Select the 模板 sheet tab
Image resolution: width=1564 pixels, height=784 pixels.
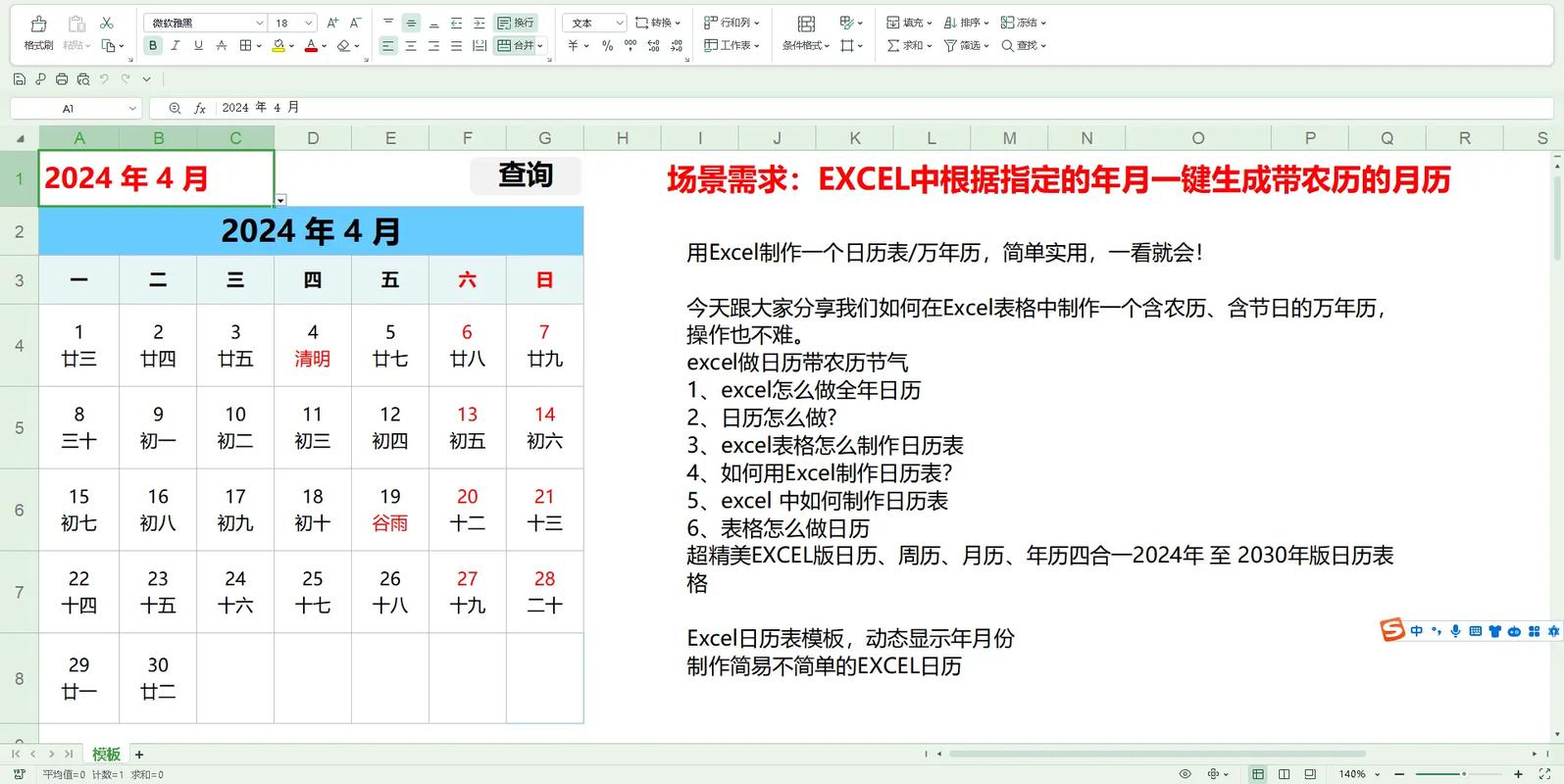point(106,755)
